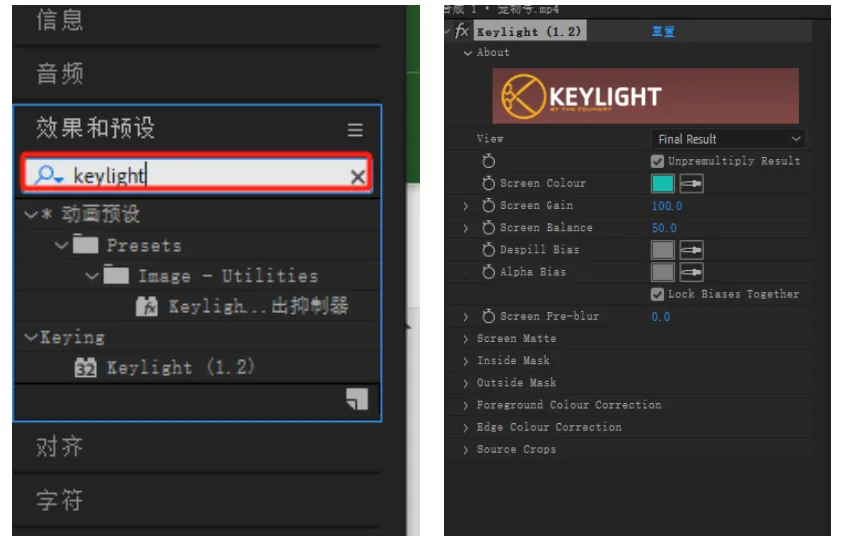Select the Image - Utilities folder icon
This screenshot has width=842, height=548.
tap(116, 274)
